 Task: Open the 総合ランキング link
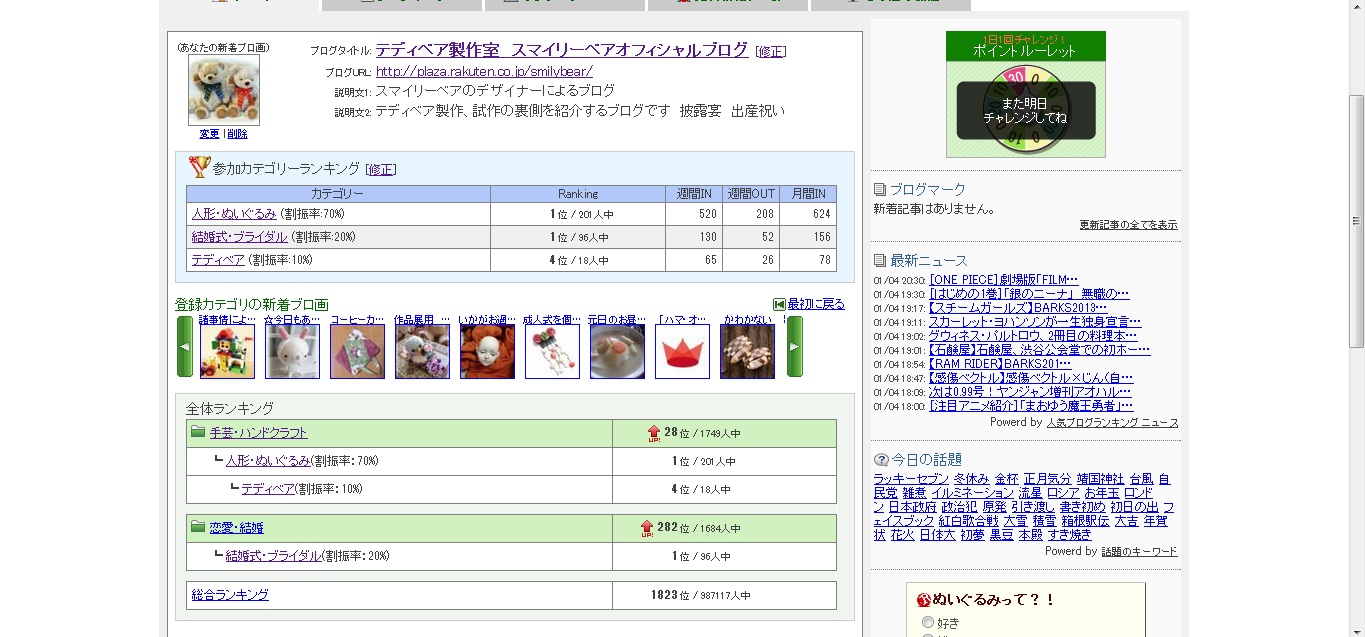tap(230, 595)
